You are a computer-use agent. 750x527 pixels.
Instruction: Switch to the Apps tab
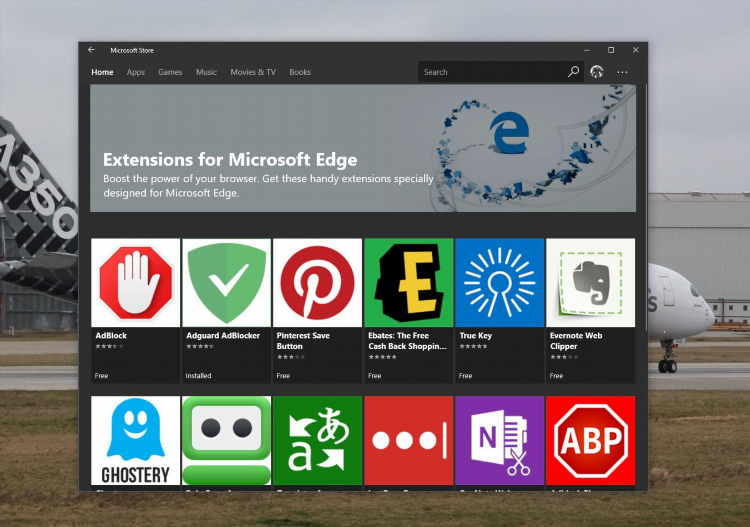click(136, 72)
